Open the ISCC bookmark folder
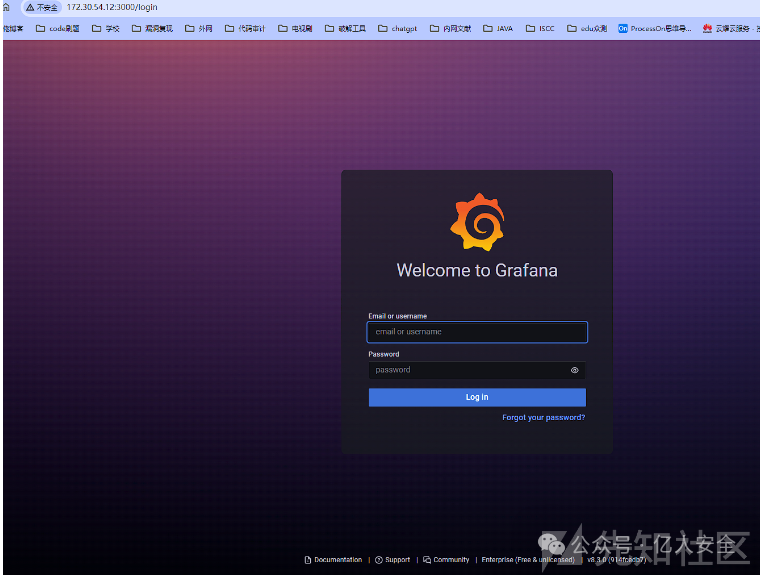 pyautogui.click(x=540, y=29)
